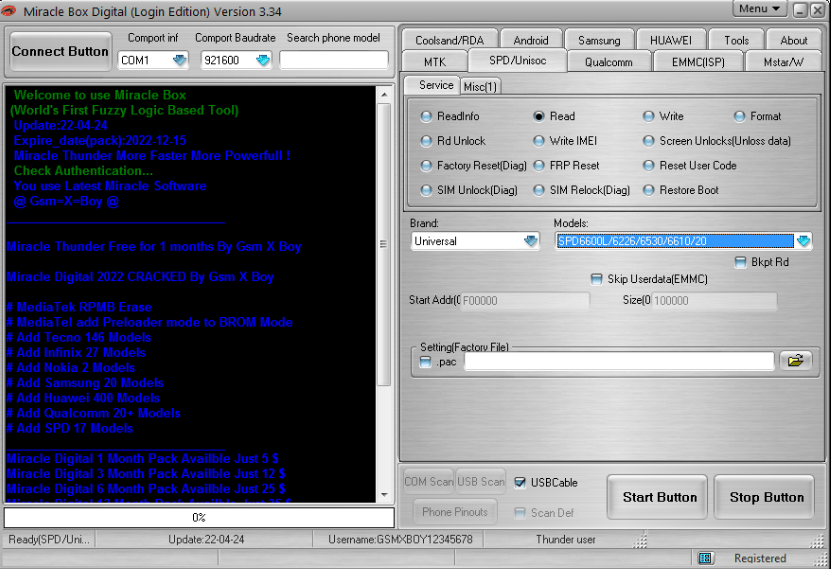Click the Update:22-04-24 status bar entry
Image resolution: width=831 pixels, height=569 pixels.
(x=206, y=539)
